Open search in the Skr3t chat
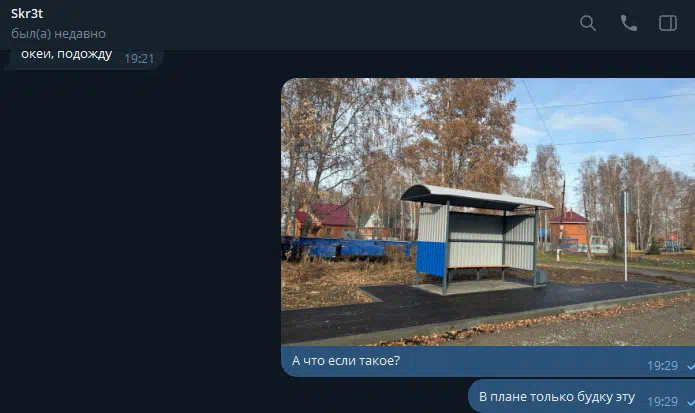Screen dimensions: 695x413 [588, 23]
